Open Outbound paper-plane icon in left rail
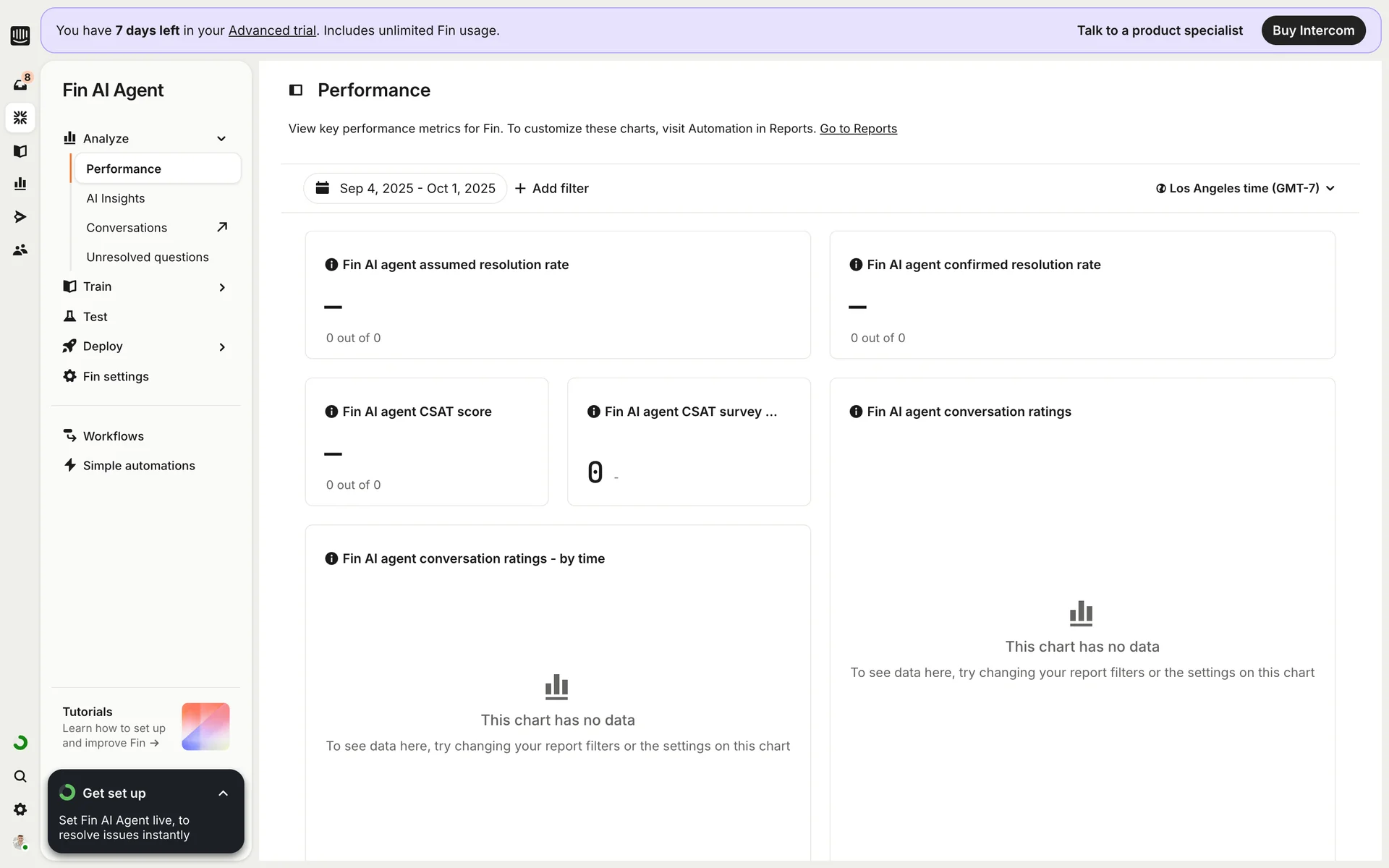The image size is (1389, 868). click(x=20, y=217)
